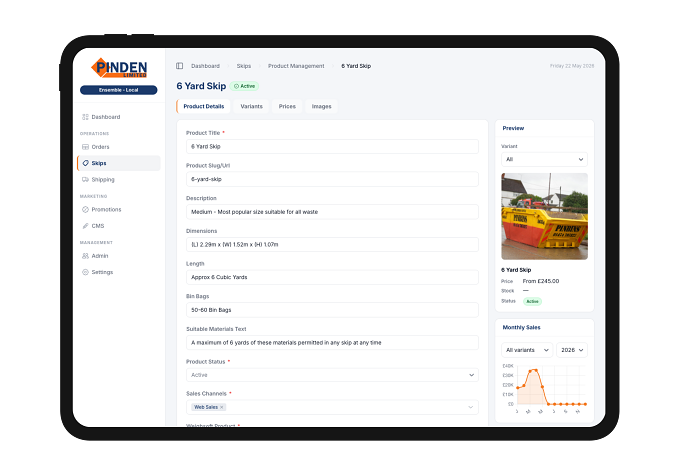The width and height of the screenshot is (680, 476).
Task: Go to Product Management breadcrumb
Action: point(296,66)
